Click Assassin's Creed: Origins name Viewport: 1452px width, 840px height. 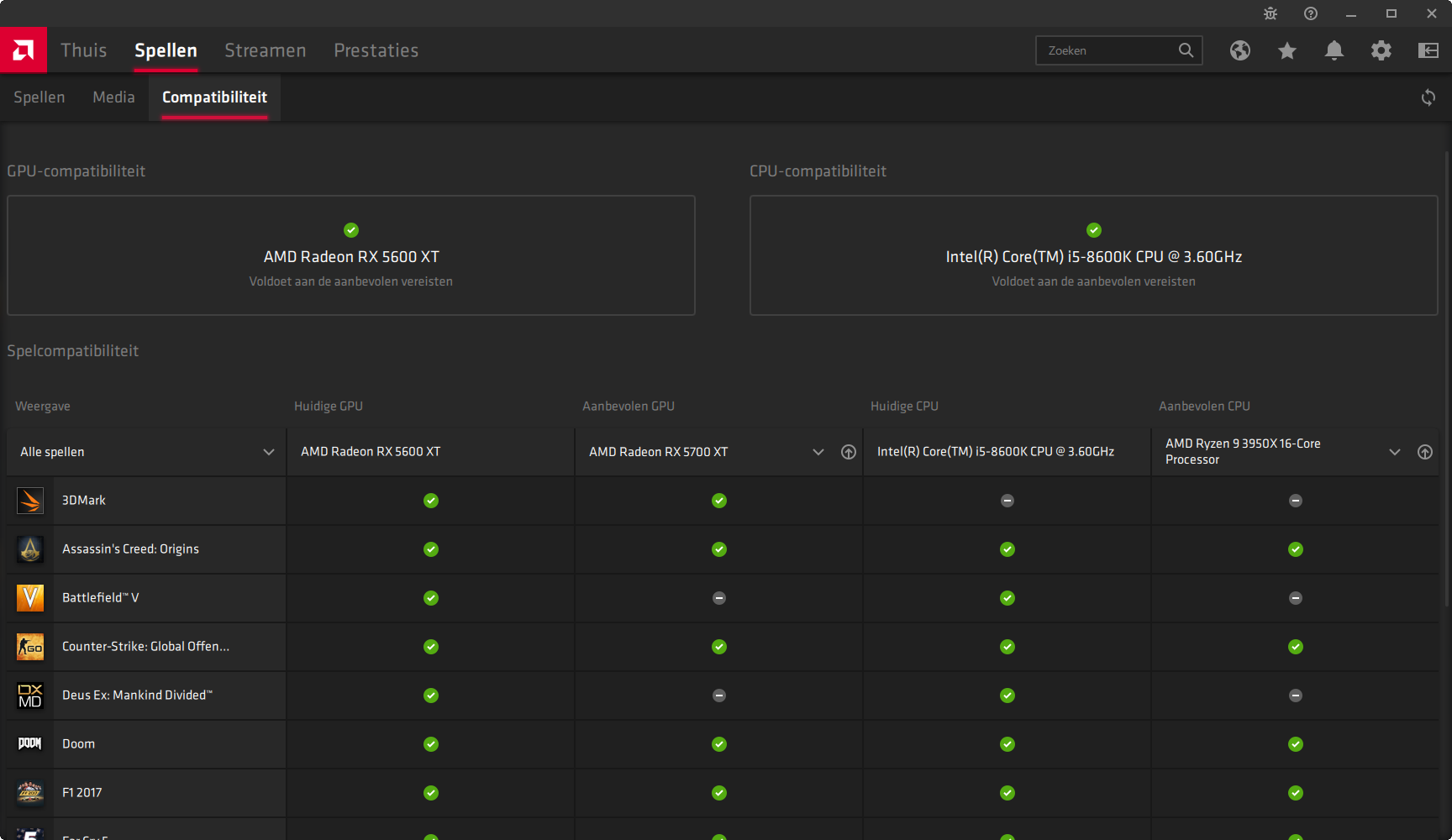(130, 549)
